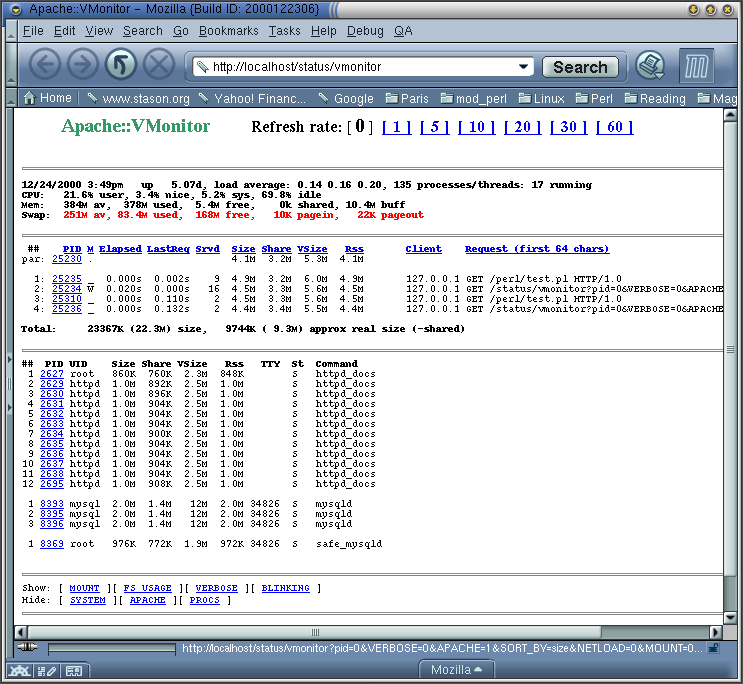
Task: Open the Perl bookmarks folder
Action: point(594,99)
